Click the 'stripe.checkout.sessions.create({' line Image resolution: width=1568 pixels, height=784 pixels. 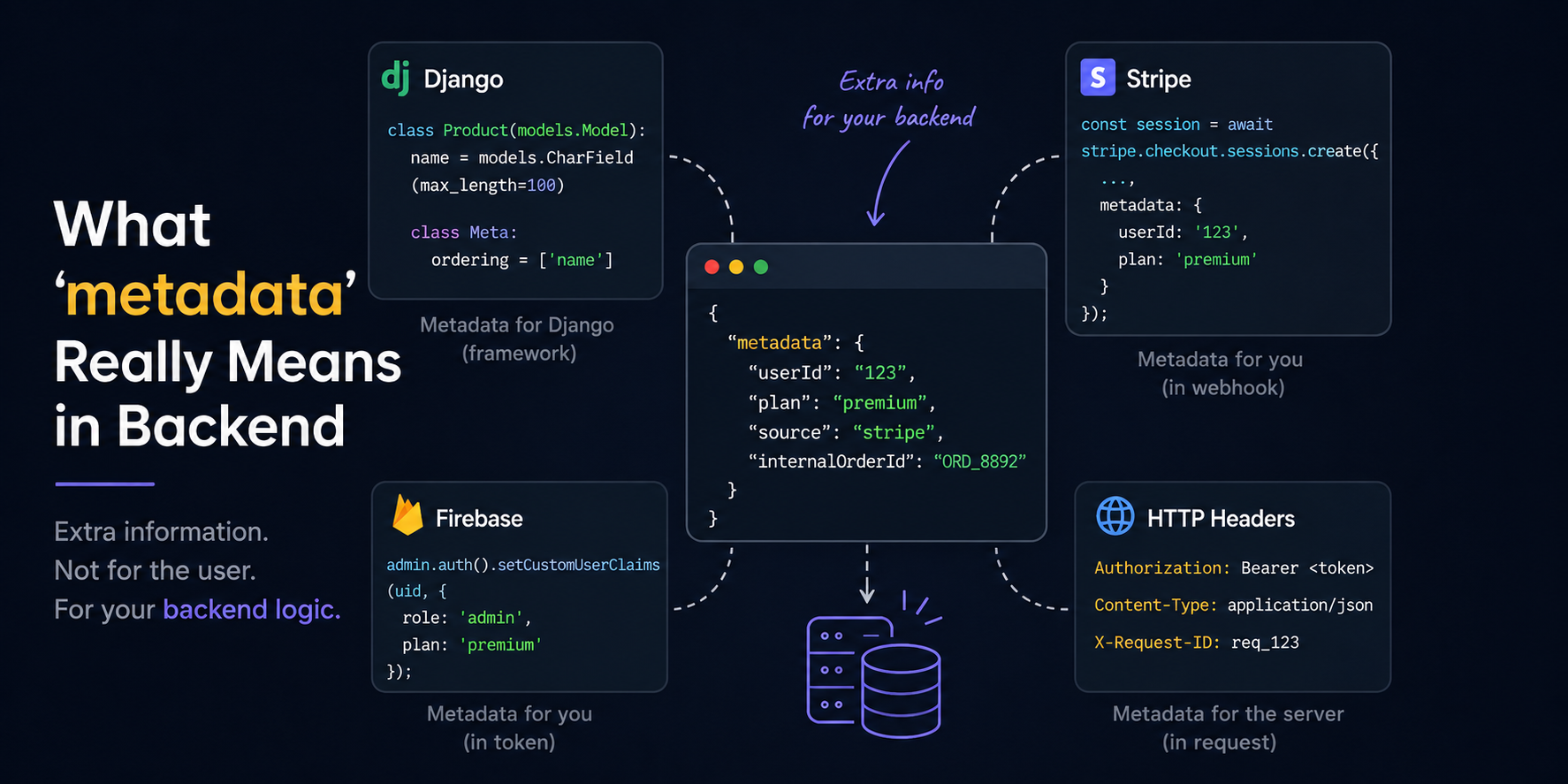pos(1229,151)
